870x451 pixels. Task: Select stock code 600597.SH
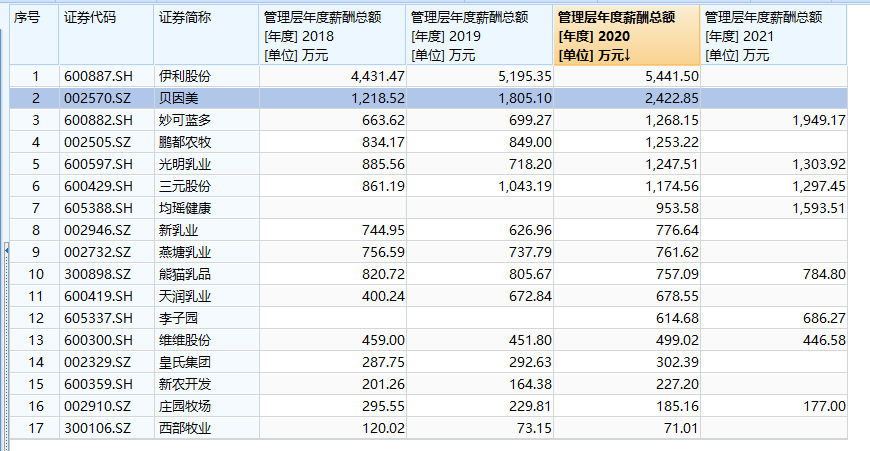point(98,164)
